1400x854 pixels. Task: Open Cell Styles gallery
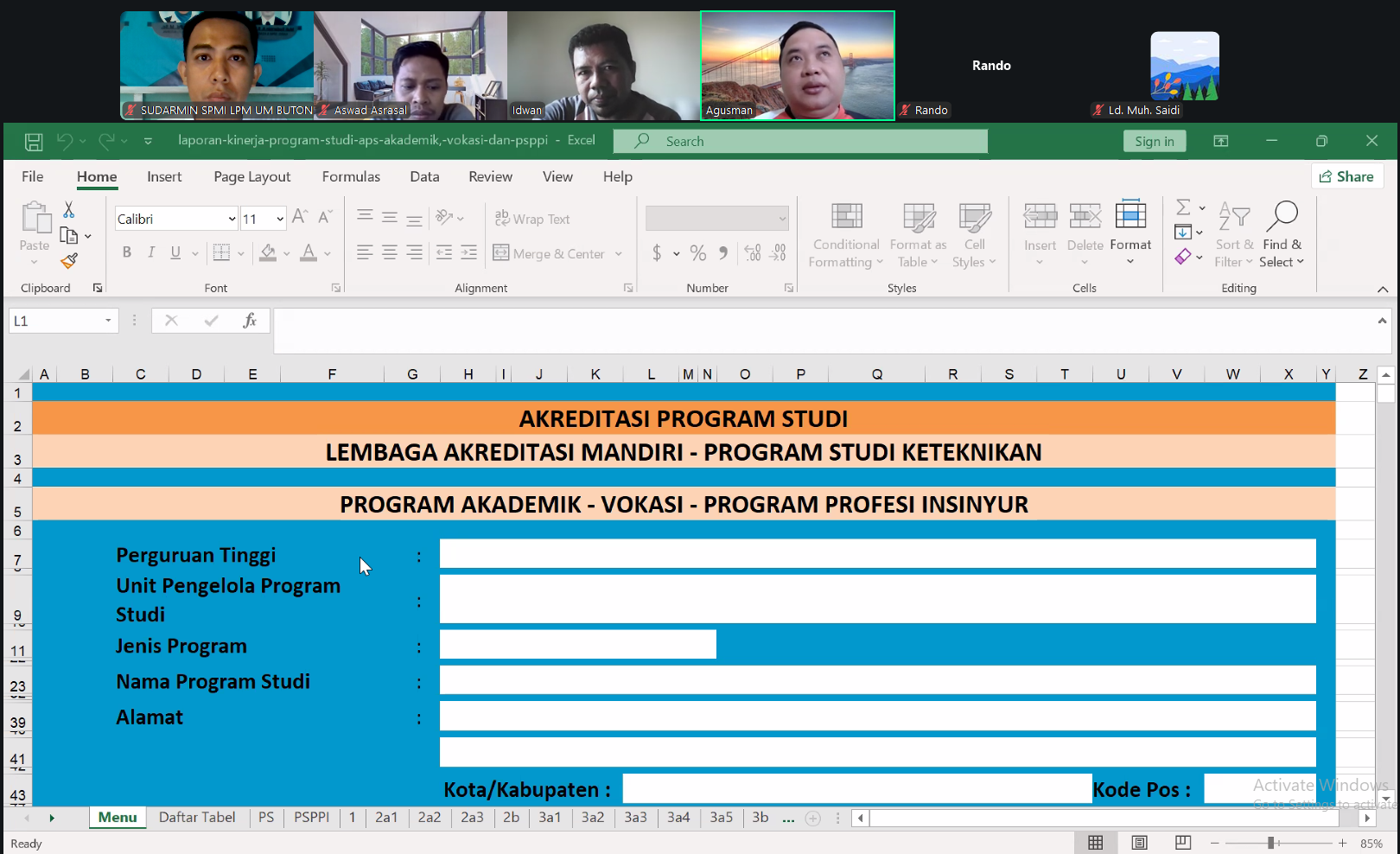click(x=975, y=234)
